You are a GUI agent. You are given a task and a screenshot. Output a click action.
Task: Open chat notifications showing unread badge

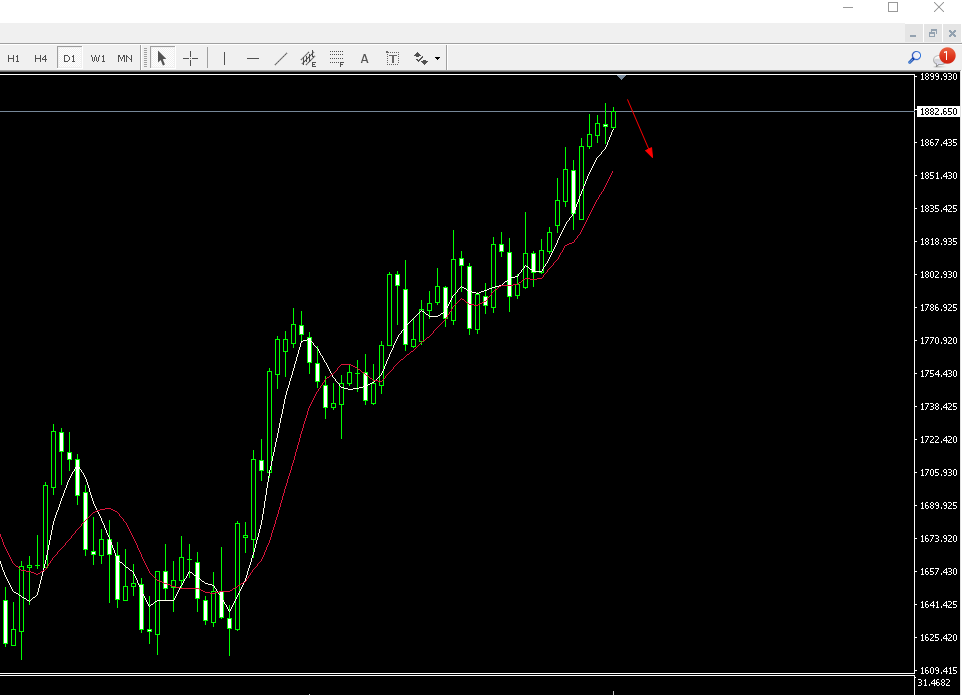point(945,56)
